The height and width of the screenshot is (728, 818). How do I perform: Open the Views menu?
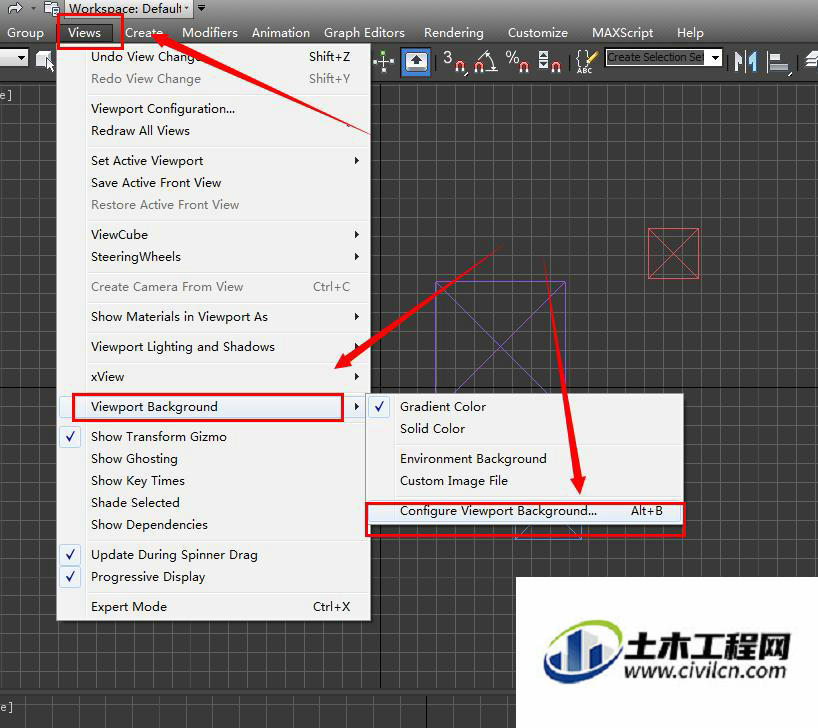[x=85, y=33]
